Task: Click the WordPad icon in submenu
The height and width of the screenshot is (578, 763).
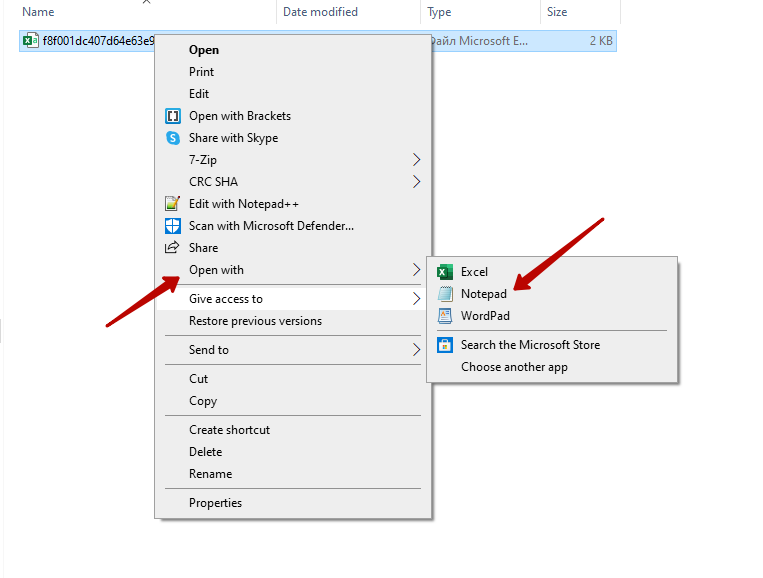Action: (x=445, y=316)
